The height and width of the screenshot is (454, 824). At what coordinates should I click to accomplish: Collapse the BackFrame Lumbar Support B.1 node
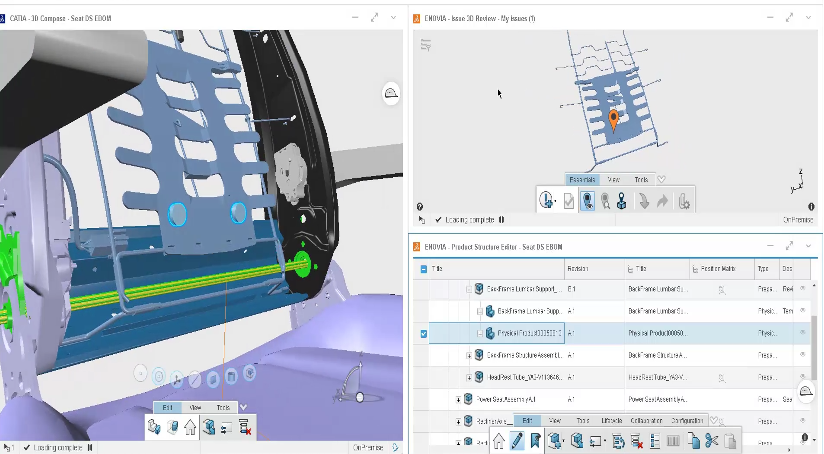click(469, 290)
